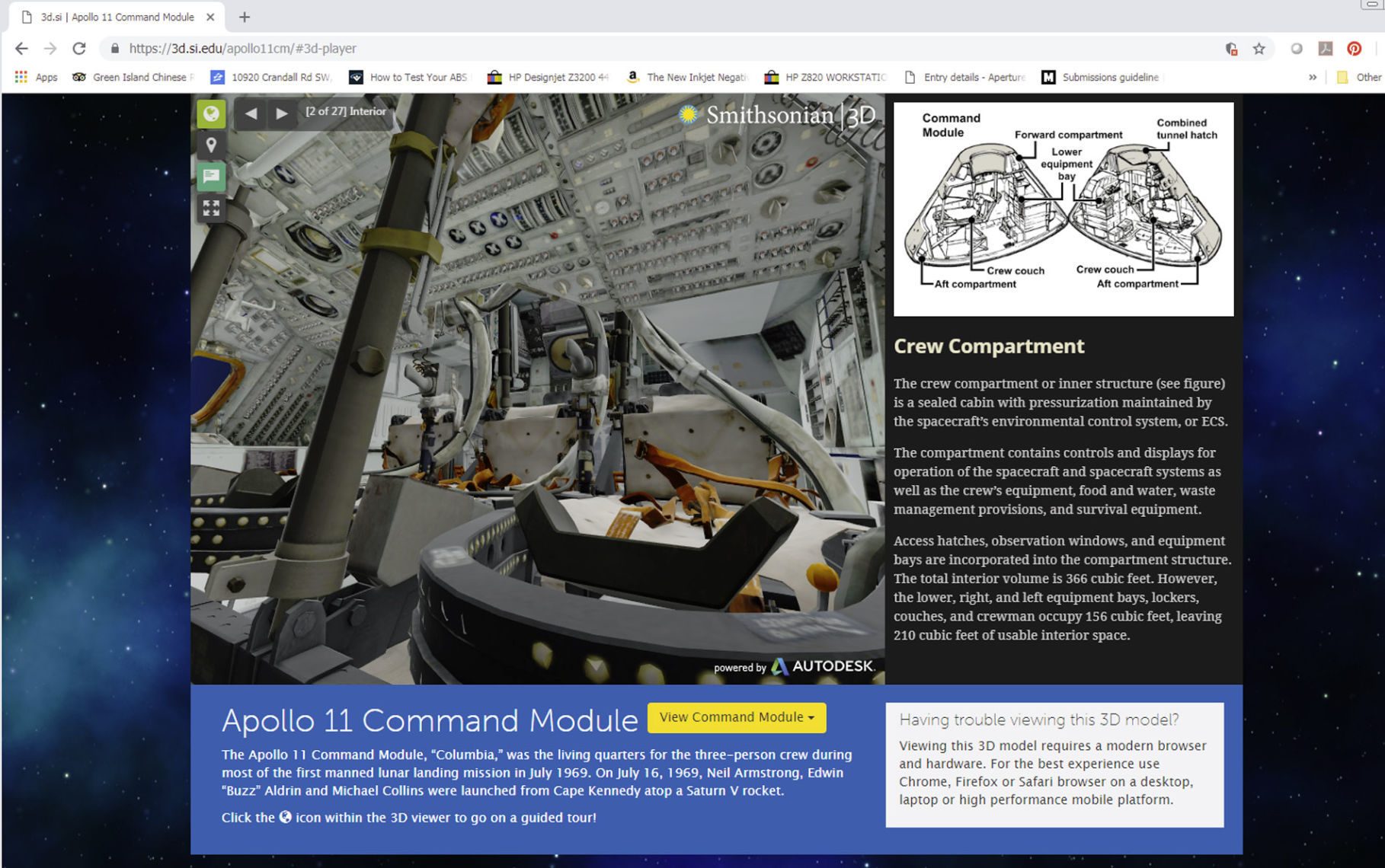Click the browser forward arrow
Screen dimensions: 1385x868
pyautogui.click(x=50, y=49)
